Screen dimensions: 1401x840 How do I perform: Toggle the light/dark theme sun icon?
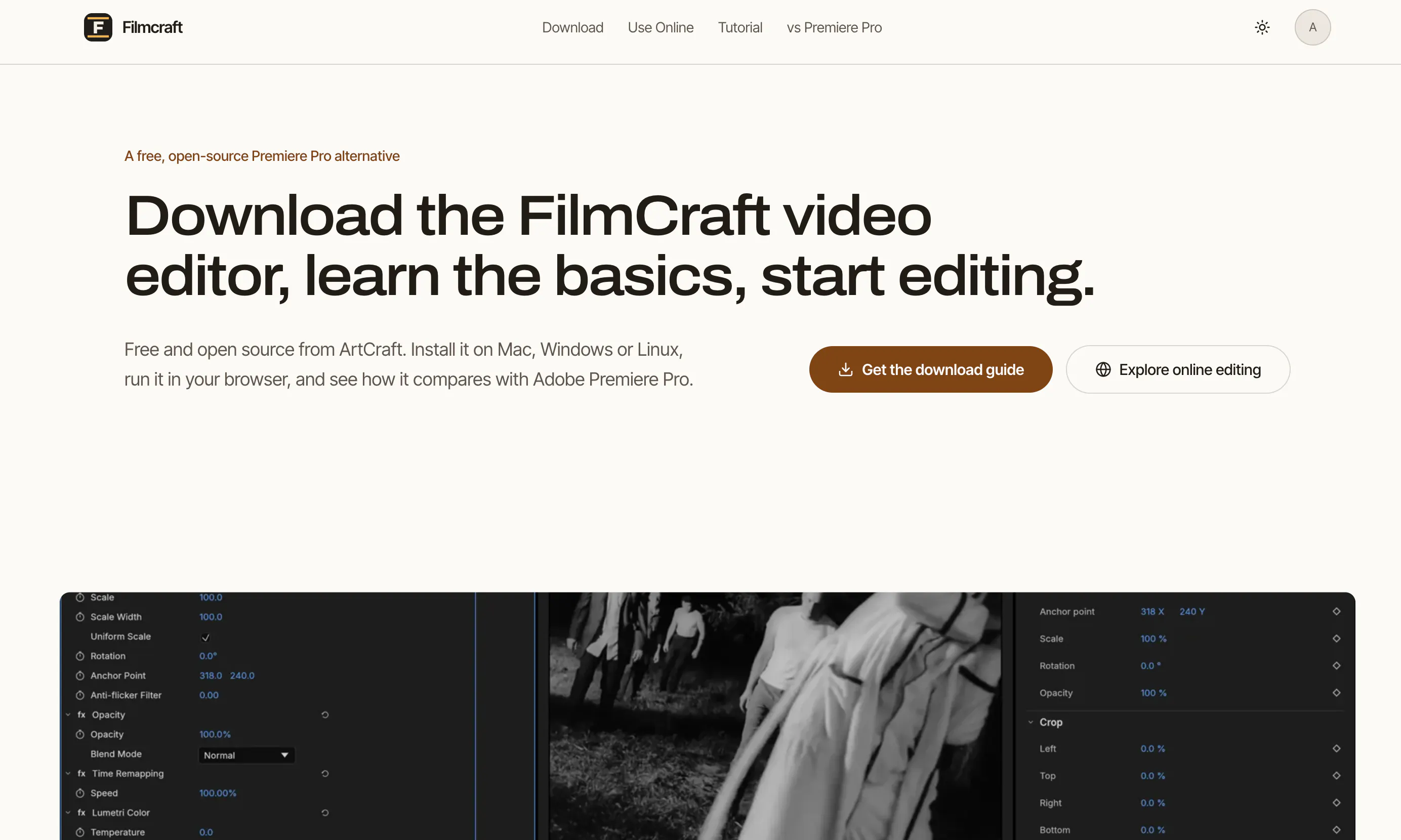[x=1262, y=27]
